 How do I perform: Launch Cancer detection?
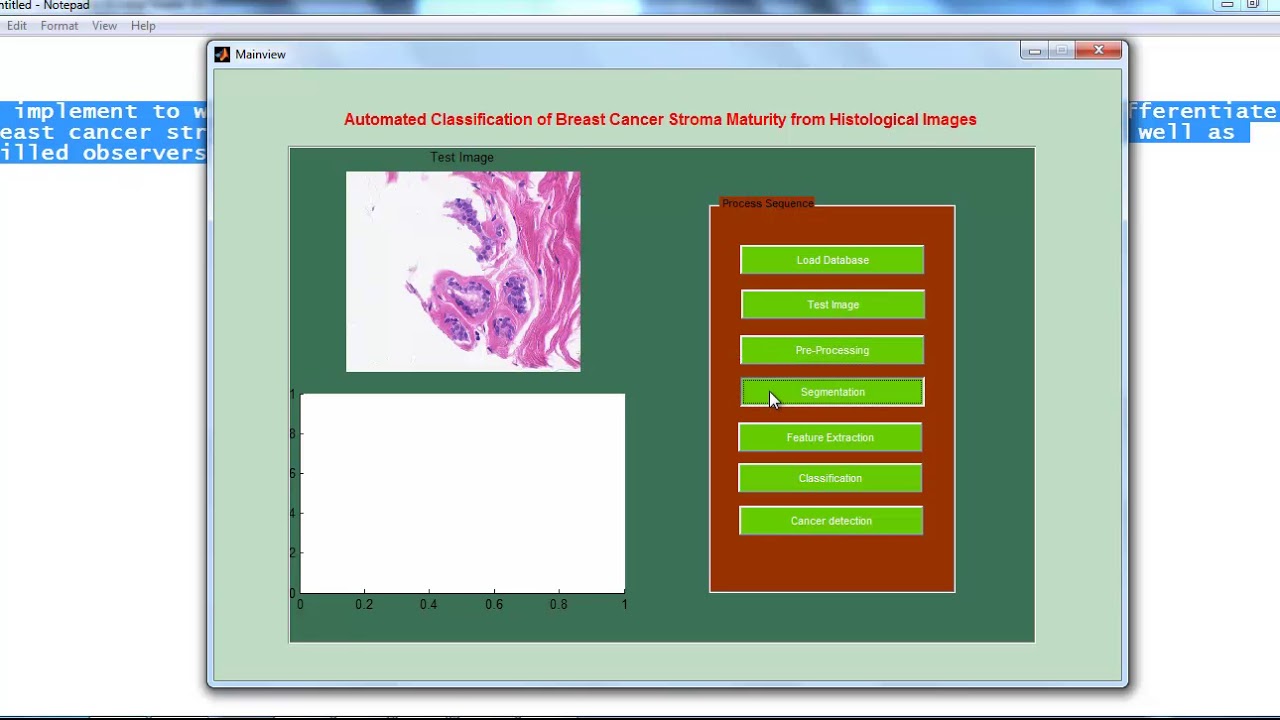click(831, 521)
